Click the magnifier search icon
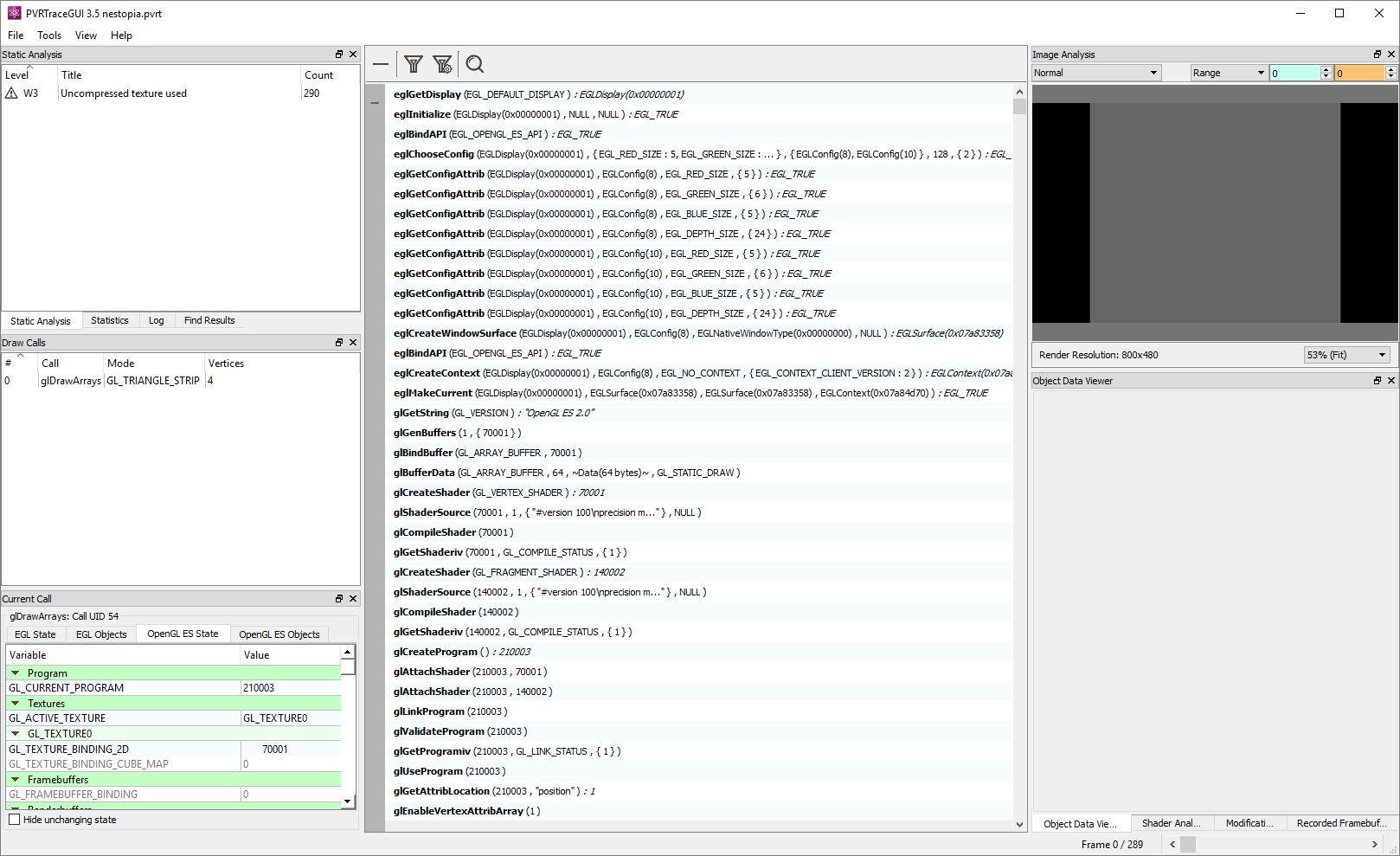The height and width of the screenshot is (856, 1400). click(474, 64)
